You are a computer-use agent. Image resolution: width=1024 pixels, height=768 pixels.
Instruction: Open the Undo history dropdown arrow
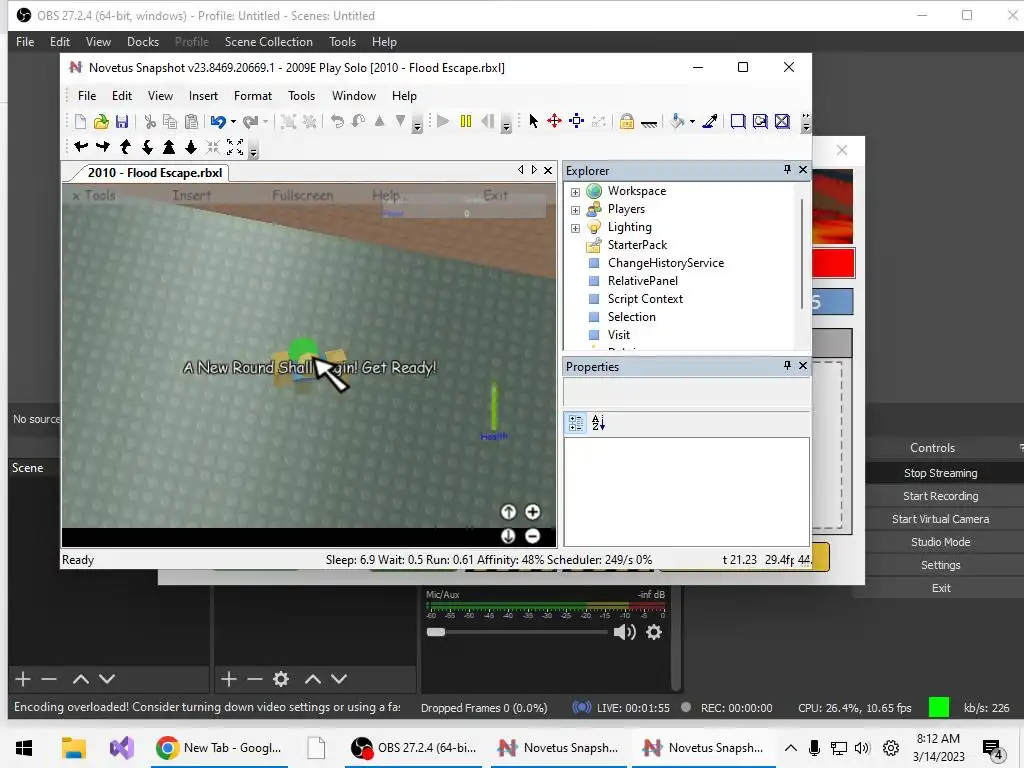[x=233, y=121]
